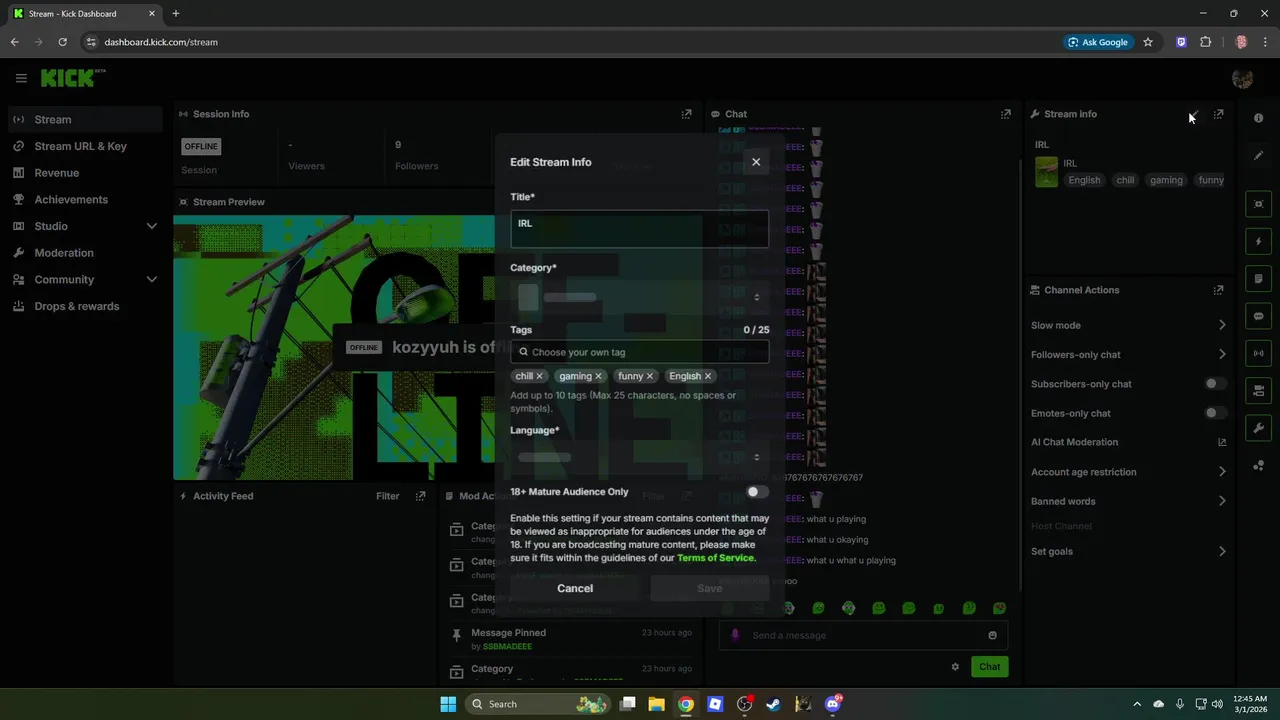Image resolution: width=1280 pixels, height=720 pixels.
Task: Open Moderation in the sidebar
Action: 85,253
